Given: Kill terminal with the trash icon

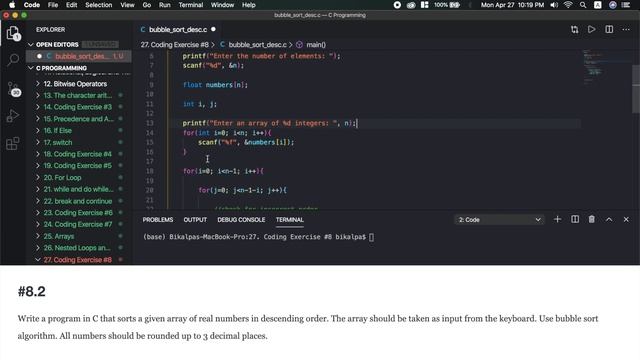Looking at the screenshot, I should point(591,220).
